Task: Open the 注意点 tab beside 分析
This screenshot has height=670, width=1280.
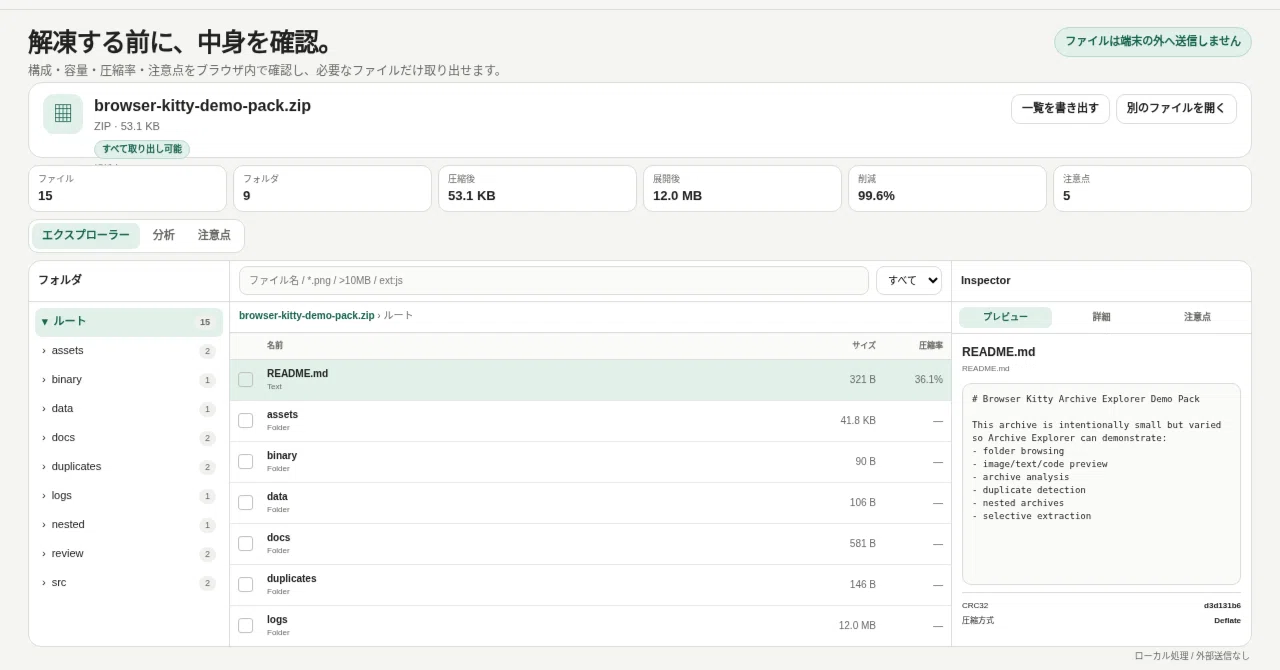Action: tap(214, 236)
